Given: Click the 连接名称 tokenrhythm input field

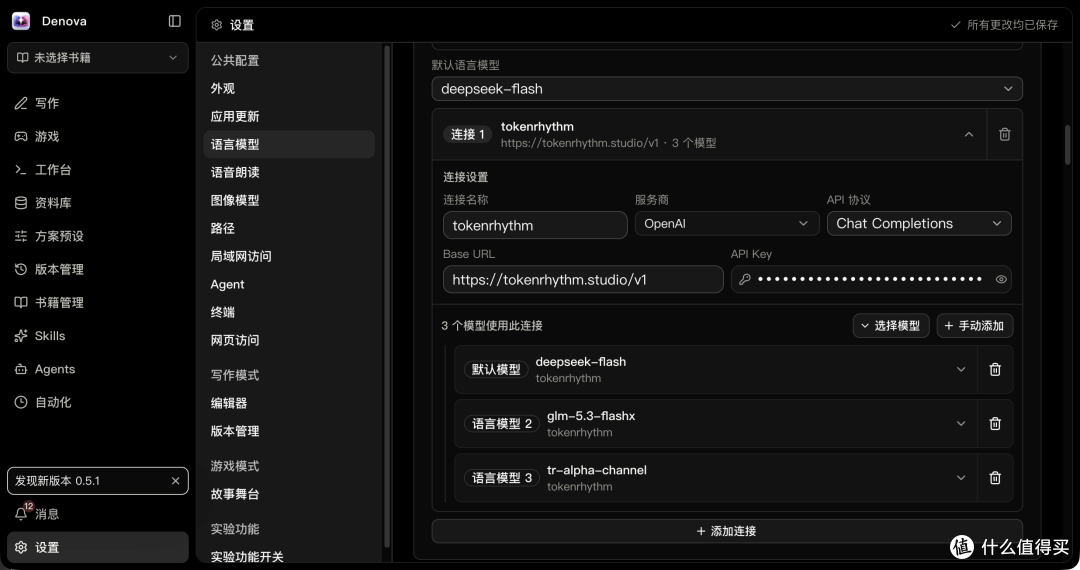Looking at the screenshot, I should [535, 225].
